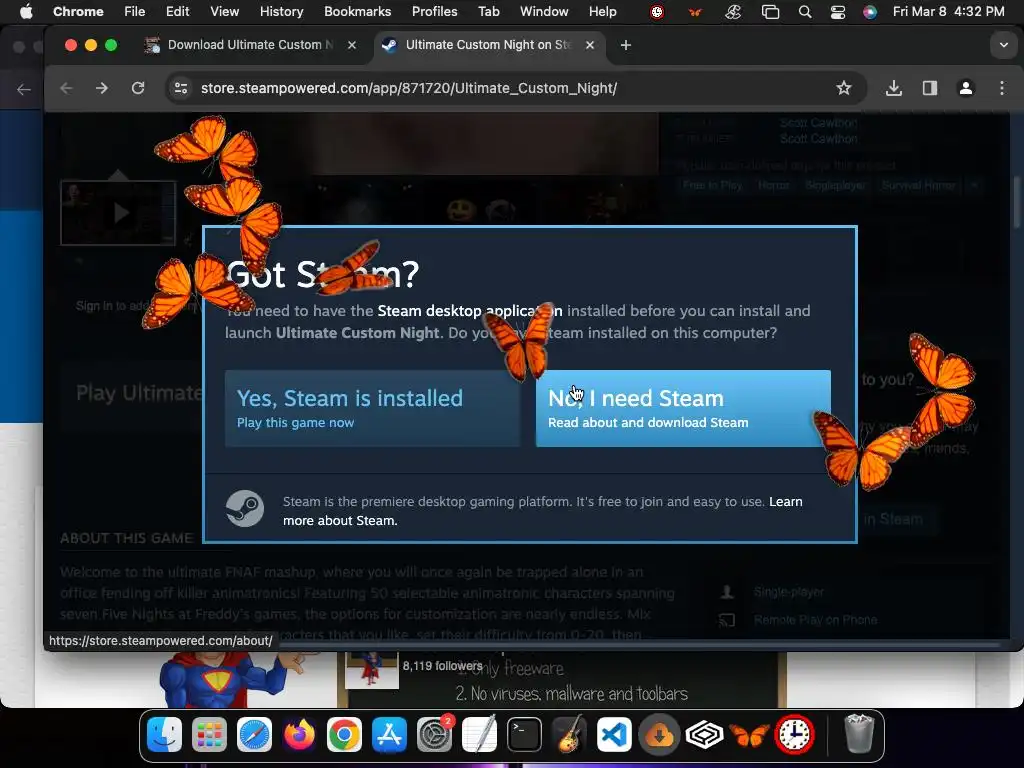Open butterfly app in the dock

tap(750, 735)
